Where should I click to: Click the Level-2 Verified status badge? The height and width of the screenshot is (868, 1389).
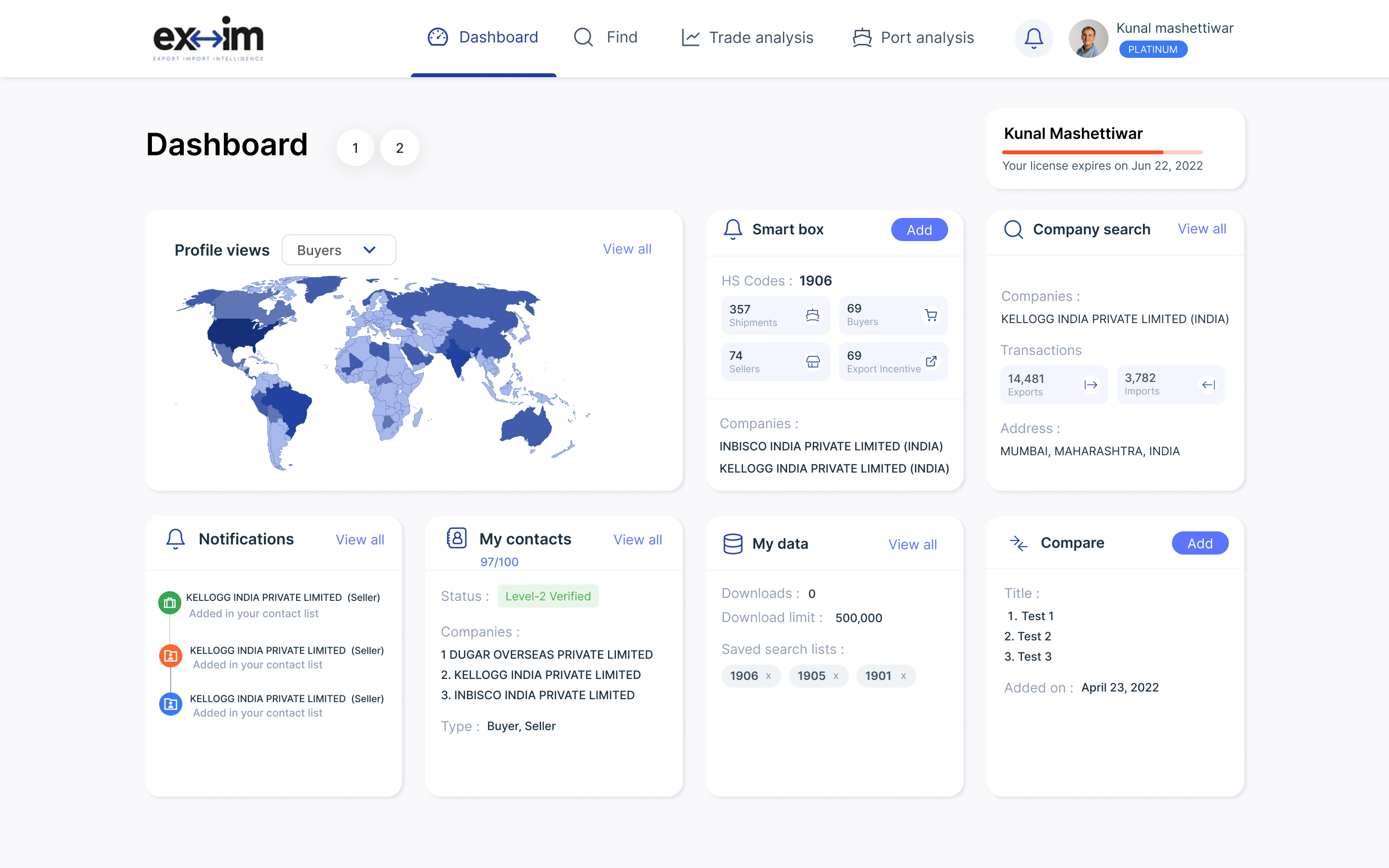pos(547,597)
